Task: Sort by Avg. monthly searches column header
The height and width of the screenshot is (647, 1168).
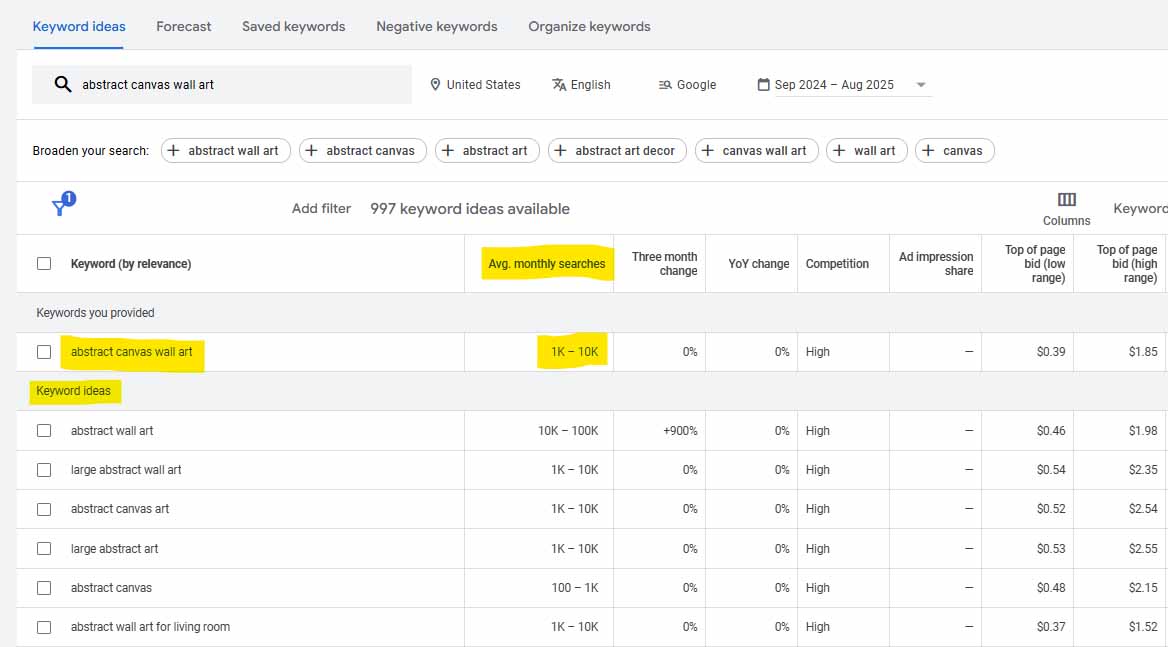Action: [546, 263]
